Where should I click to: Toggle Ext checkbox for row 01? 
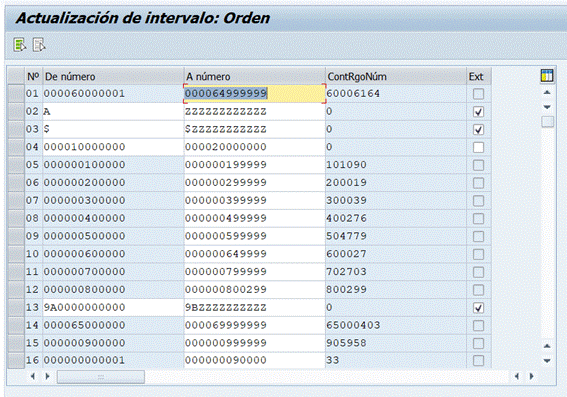[478, 94]
